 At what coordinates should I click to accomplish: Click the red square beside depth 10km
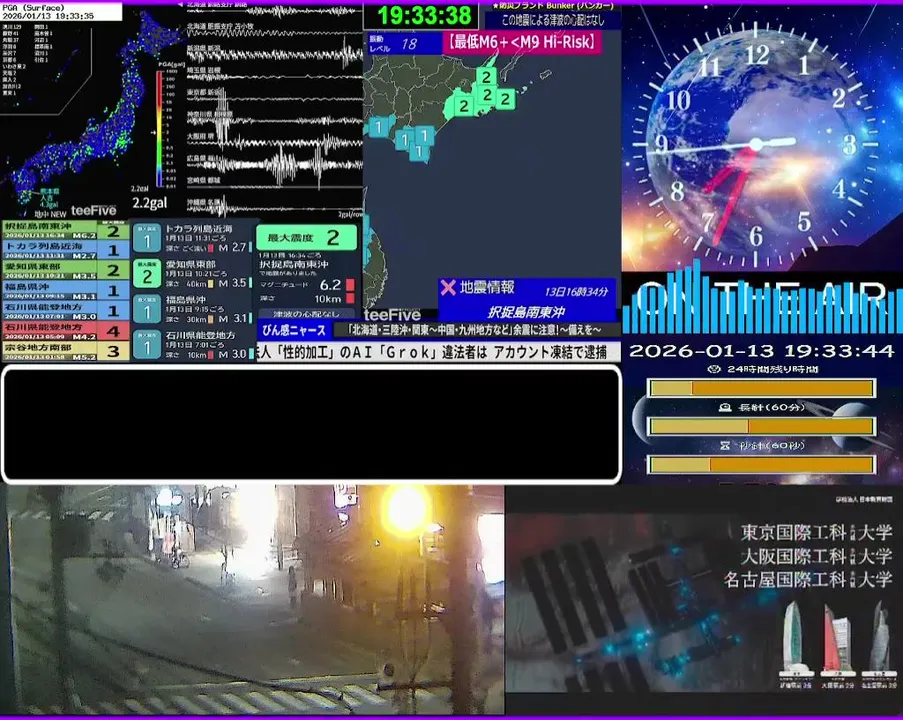pyautogui.click(x=350, y=298)
